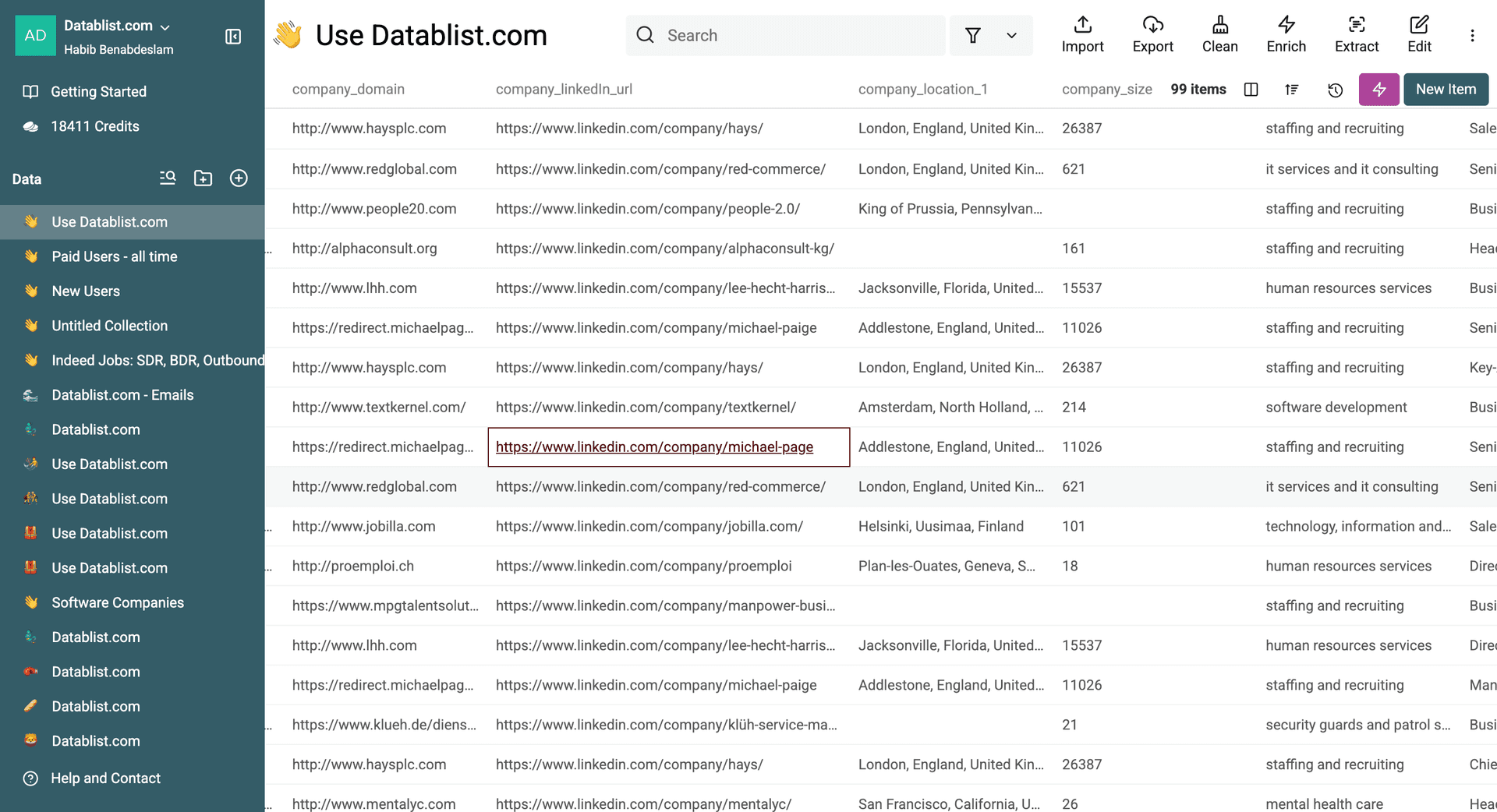Toggle the split view icon near 99 items
The image size is (1497, 812).
pyautogui.click(x=1251, y=90)
